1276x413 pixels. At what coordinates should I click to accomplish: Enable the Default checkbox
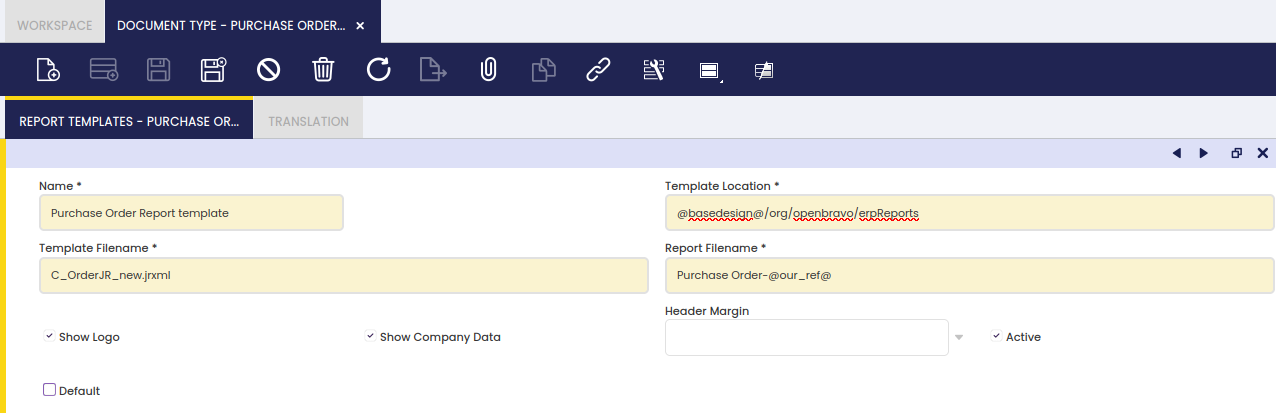[49, 390]
